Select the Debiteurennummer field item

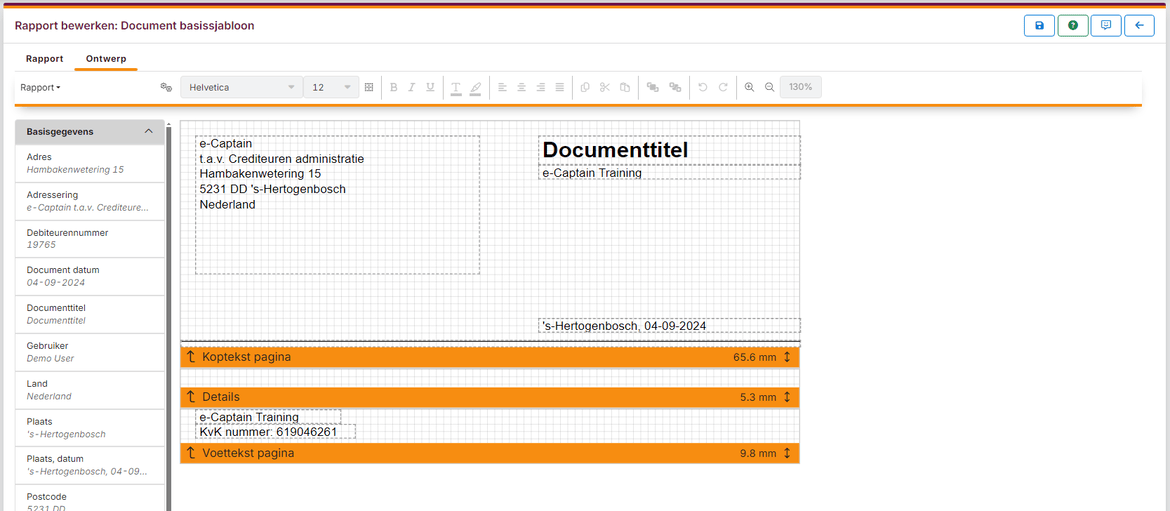(x=90, y=239)
